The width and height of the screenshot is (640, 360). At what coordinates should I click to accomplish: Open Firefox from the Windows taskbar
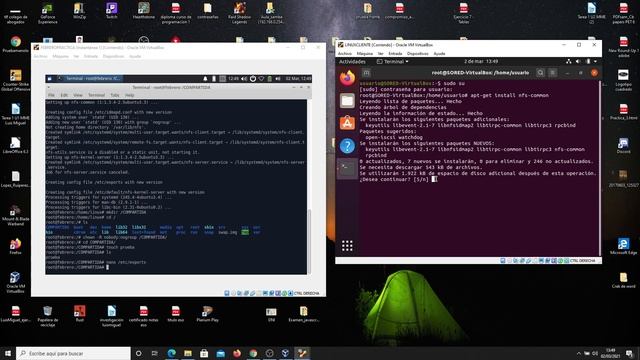click(x=237, y=353)
